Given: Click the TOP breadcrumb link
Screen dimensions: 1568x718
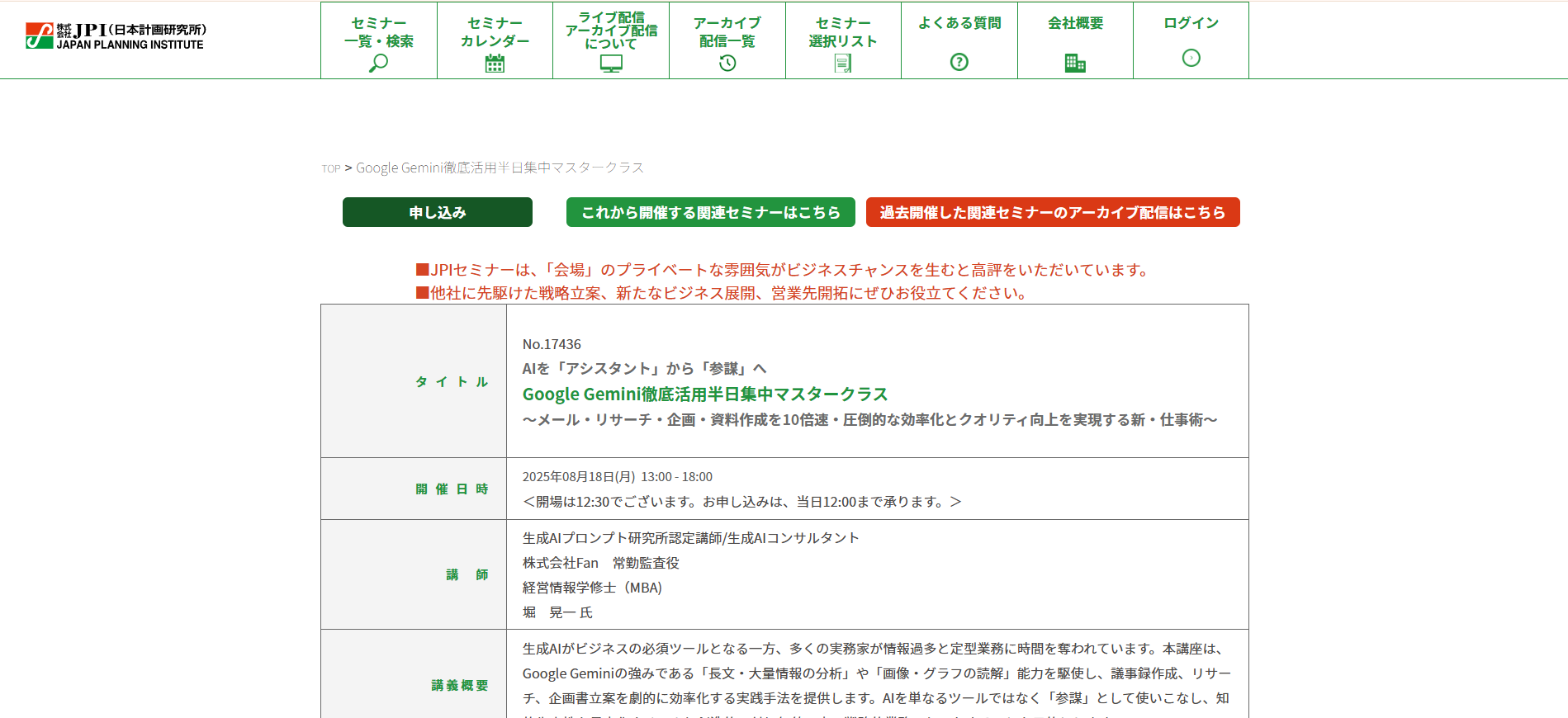Looking at the screenshot, I should click(331, 168).
